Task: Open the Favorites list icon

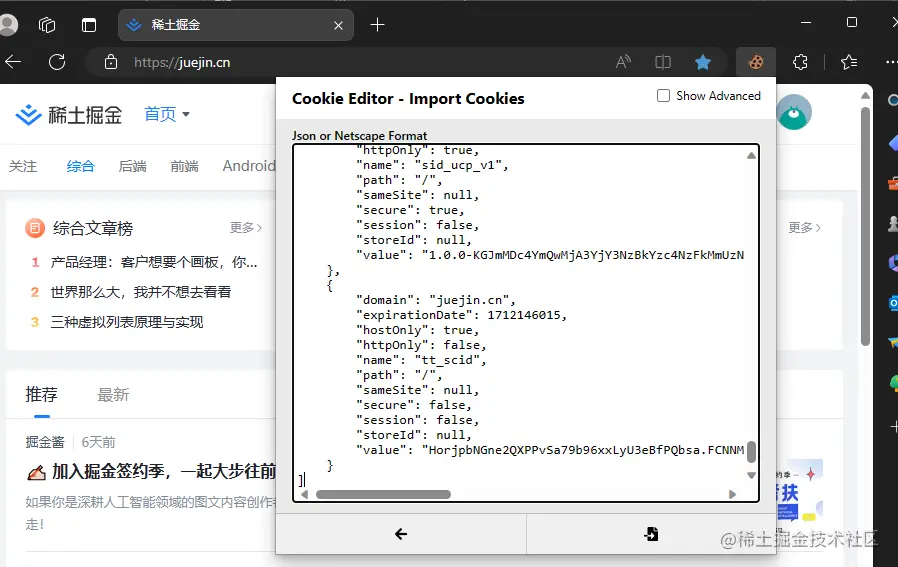Action: point(849,62)
